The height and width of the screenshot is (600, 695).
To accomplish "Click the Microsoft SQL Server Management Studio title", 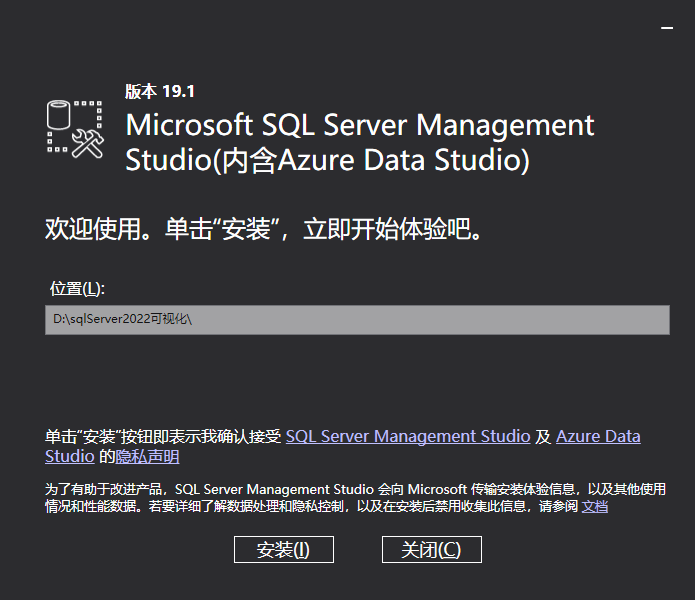I will click(359, 142).
